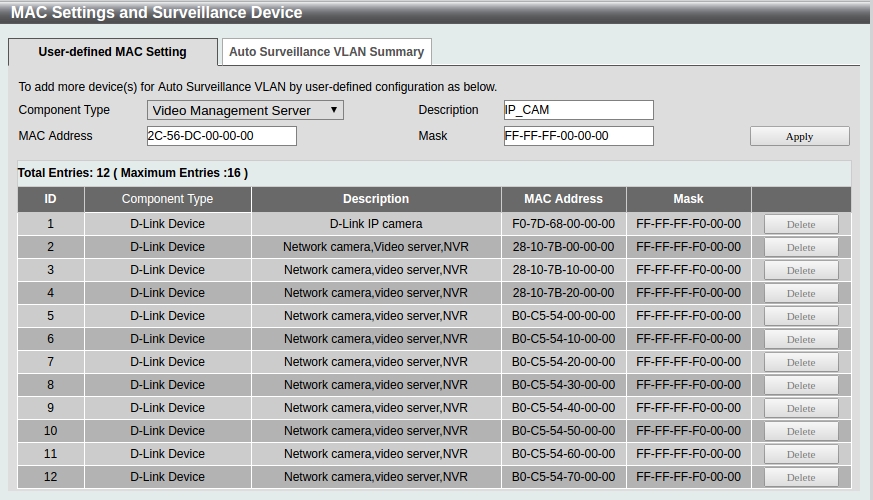Click Delete on row ID 7
The height and width of the screenshot is (500, 873).
coord(801,362)
